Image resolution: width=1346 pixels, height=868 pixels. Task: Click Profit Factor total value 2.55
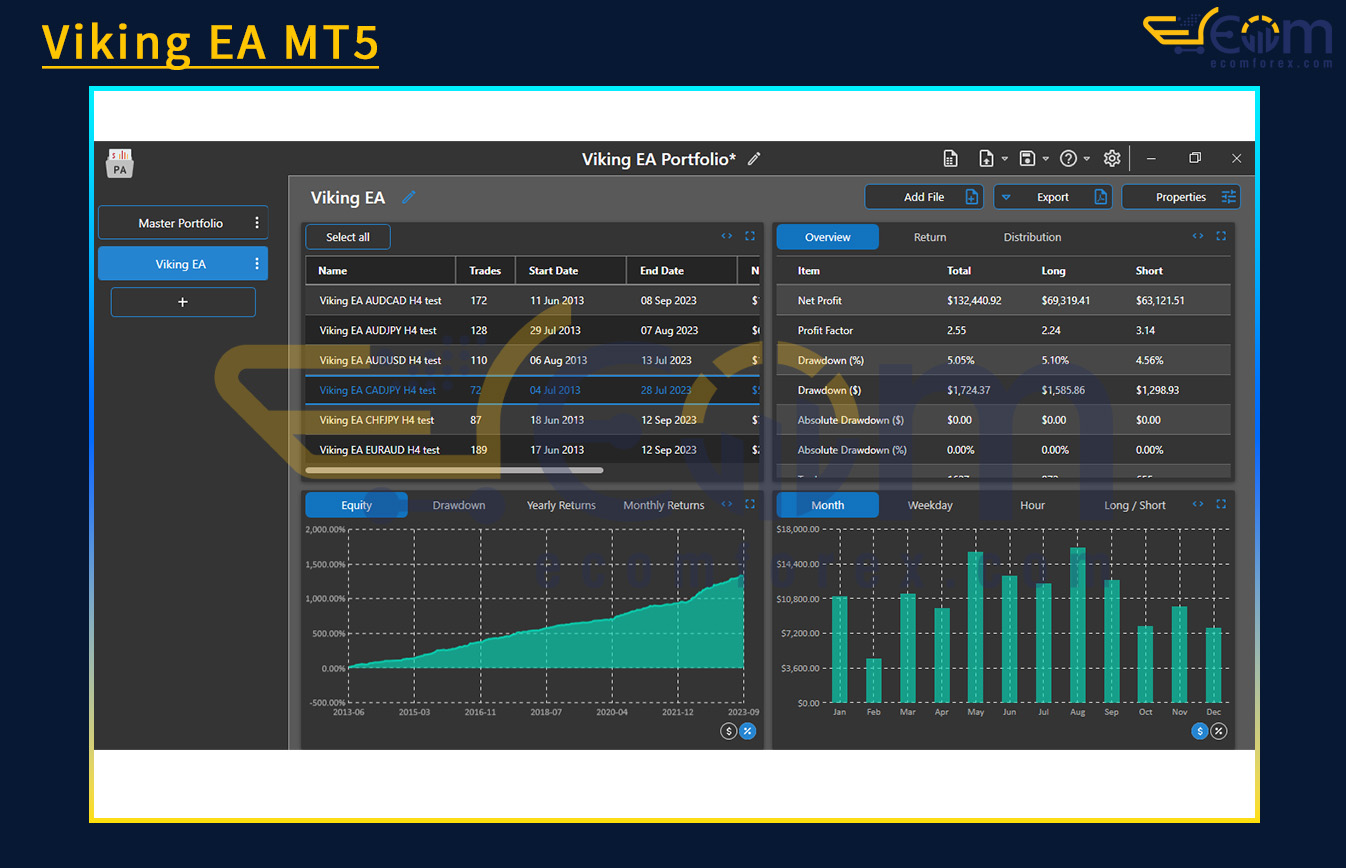(957, 330)
